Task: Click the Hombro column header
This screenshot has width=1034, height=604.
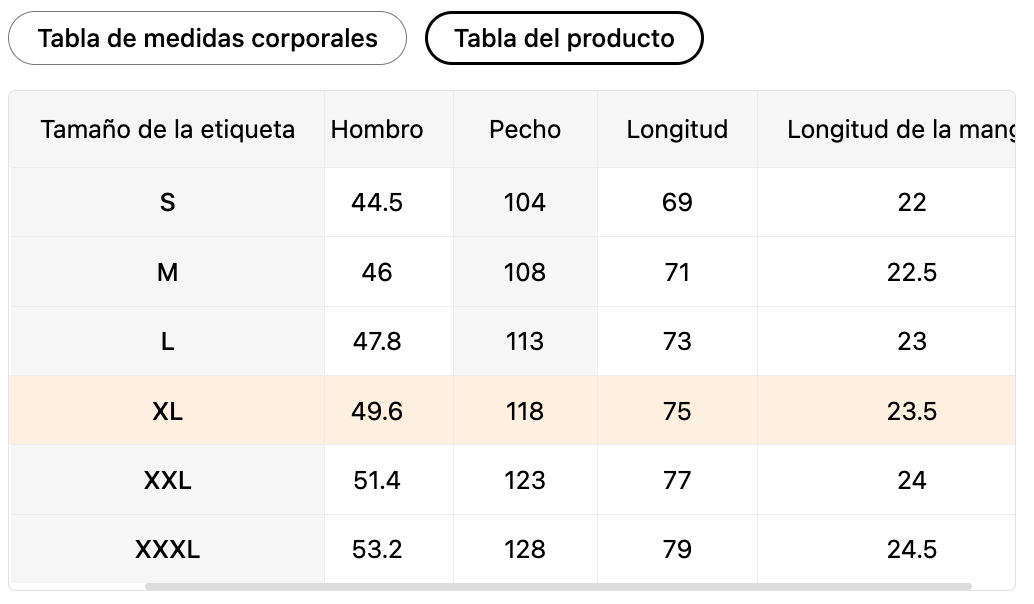Action: 377,129
